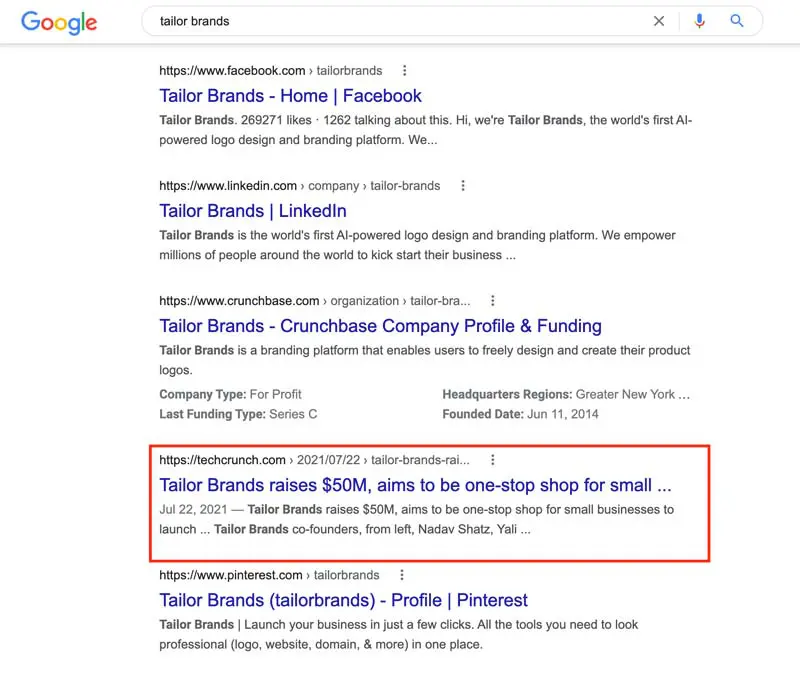800x678 pixels.
Task: Go to Tailor Brands Pinterest profile result
Action: pyautogui.click(x=343, y=600)
